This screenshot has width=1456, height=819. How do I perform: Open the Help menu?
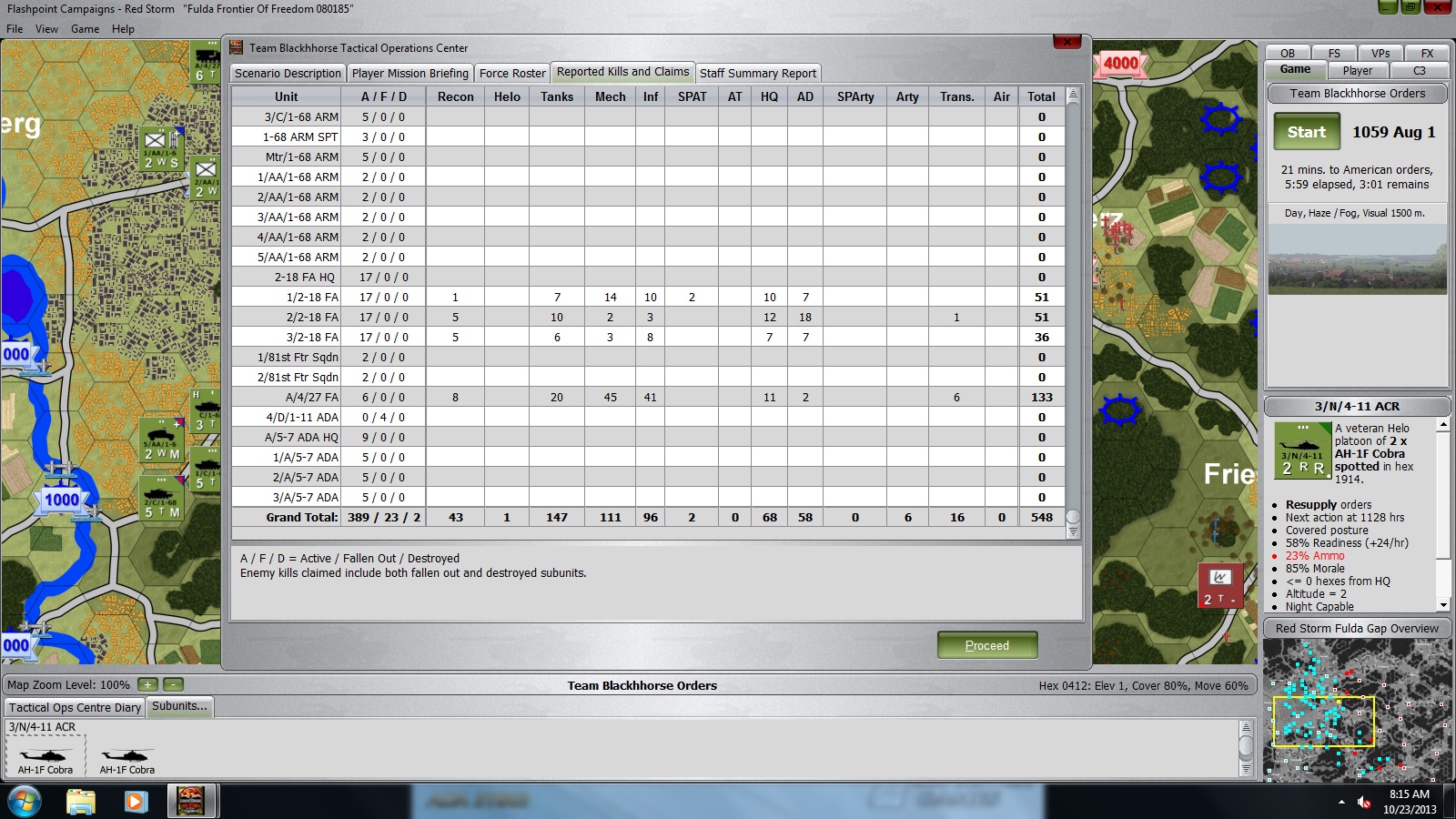point(123,29)
